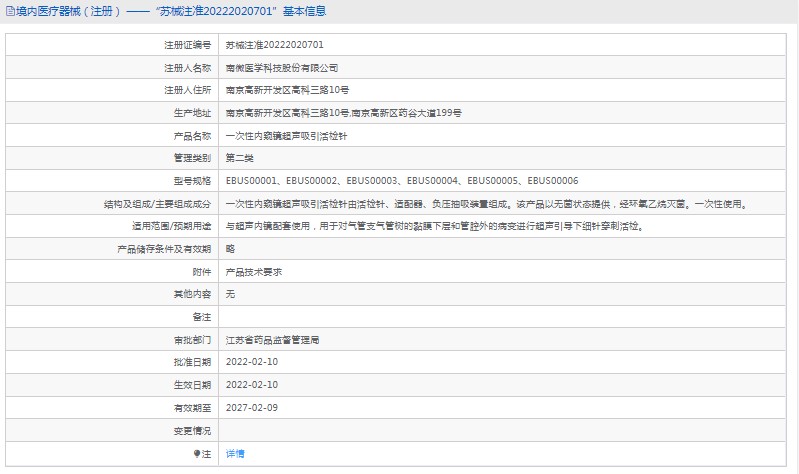Click the 批准日期 row label
Image resolution: width=799 pixels, height=474 pixels.
click(x=192, y=362)
